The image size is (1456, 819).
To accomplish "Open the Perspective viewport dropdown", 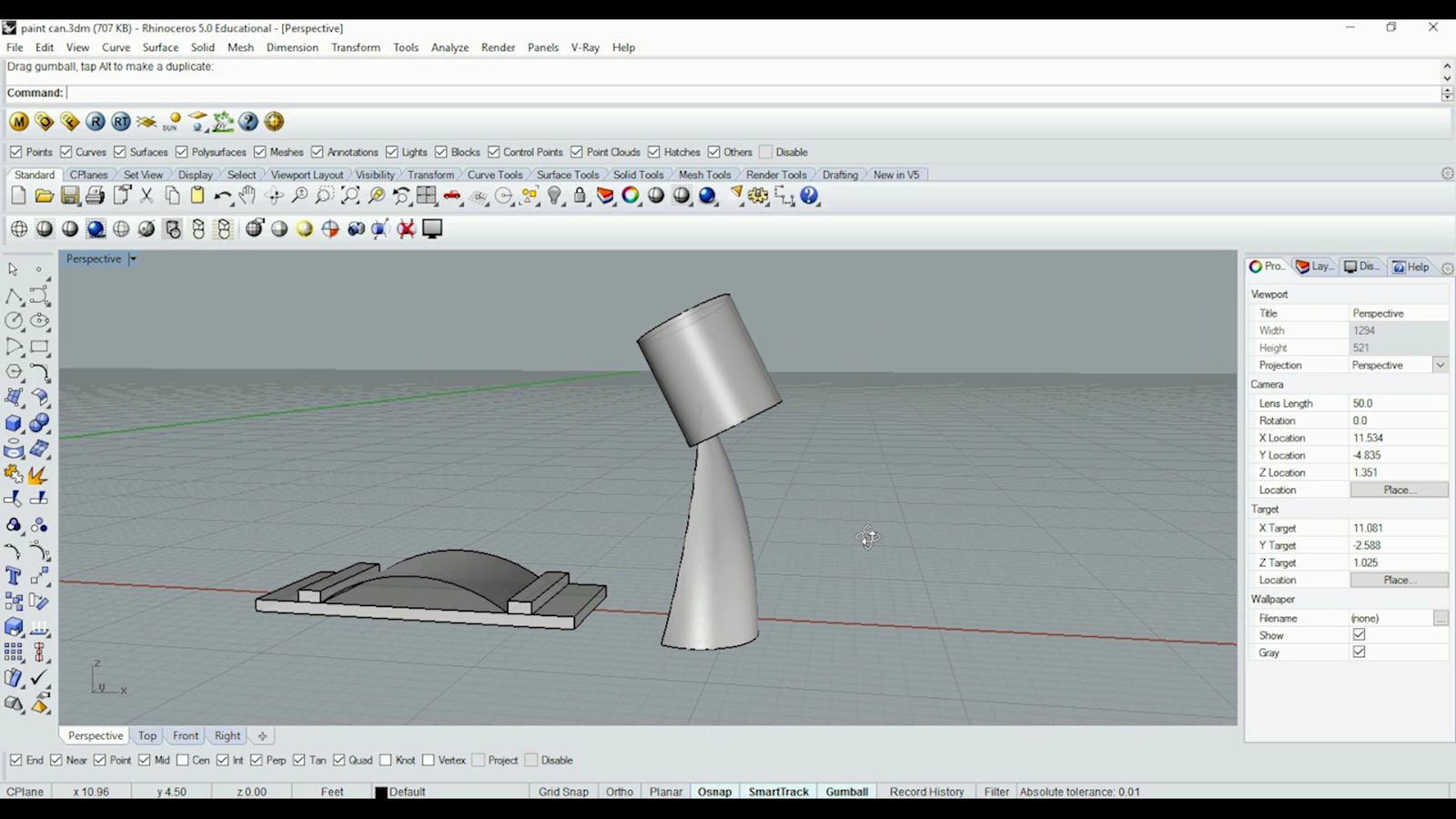I will coord(133,258).
